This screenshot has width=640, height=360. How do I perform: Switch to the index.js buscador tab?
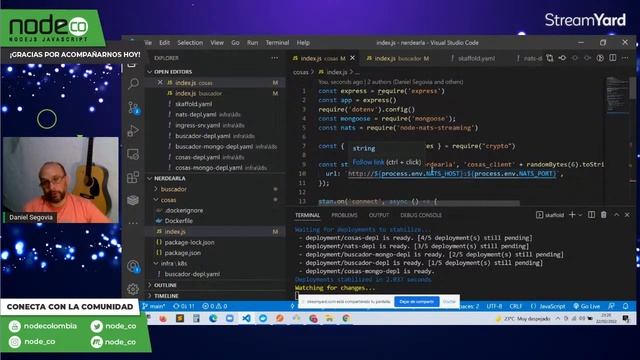(x=398, y=58)
